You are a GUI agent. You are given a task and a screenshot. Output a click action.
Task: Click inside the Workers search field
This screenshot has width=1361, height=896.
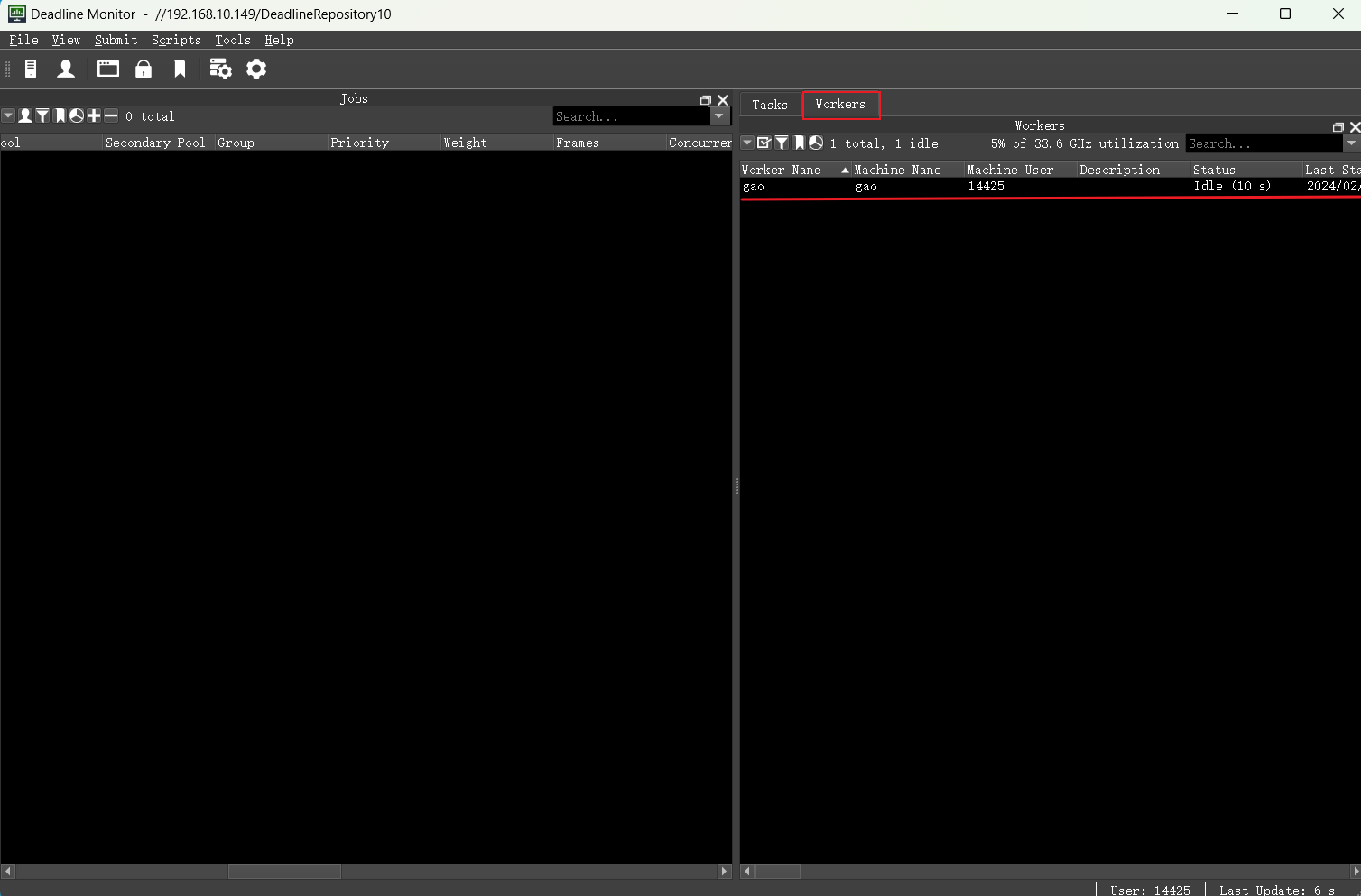[1264, 143]
